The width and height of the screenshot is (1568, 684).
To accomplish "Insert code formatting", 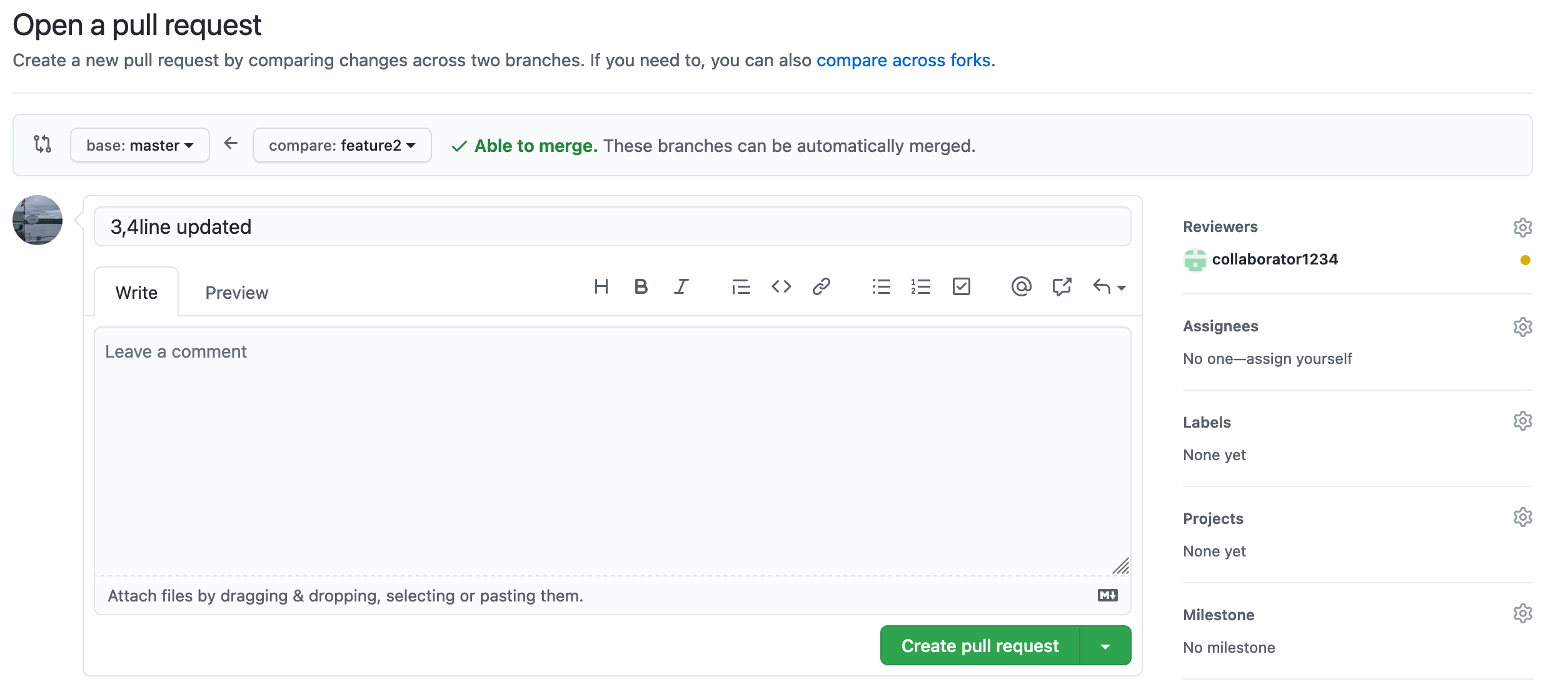I will pos(781,287).
